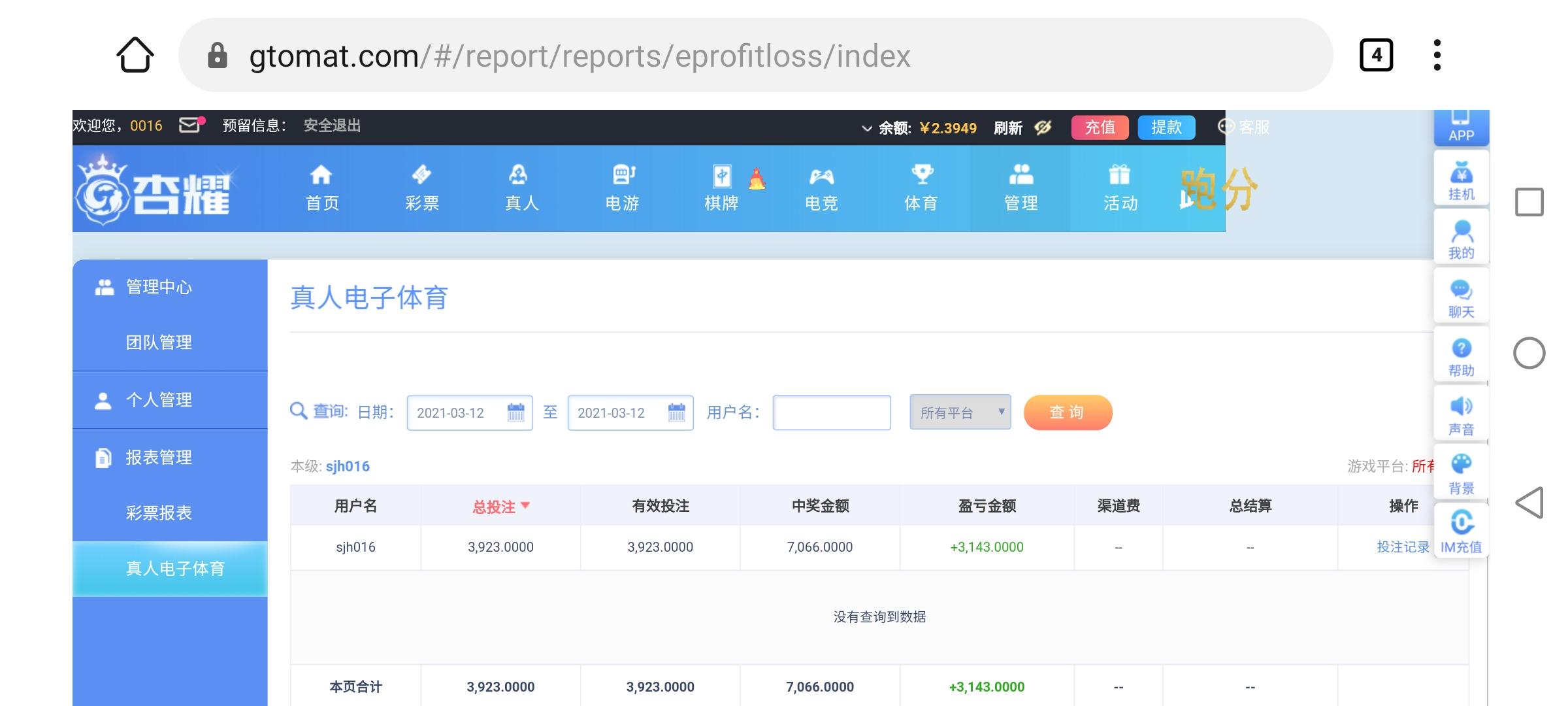Image resolution: width=1568 pixels, height=706 pixels.
Task: Click the red 充值 button
Action: click(x=1100, y=127)
